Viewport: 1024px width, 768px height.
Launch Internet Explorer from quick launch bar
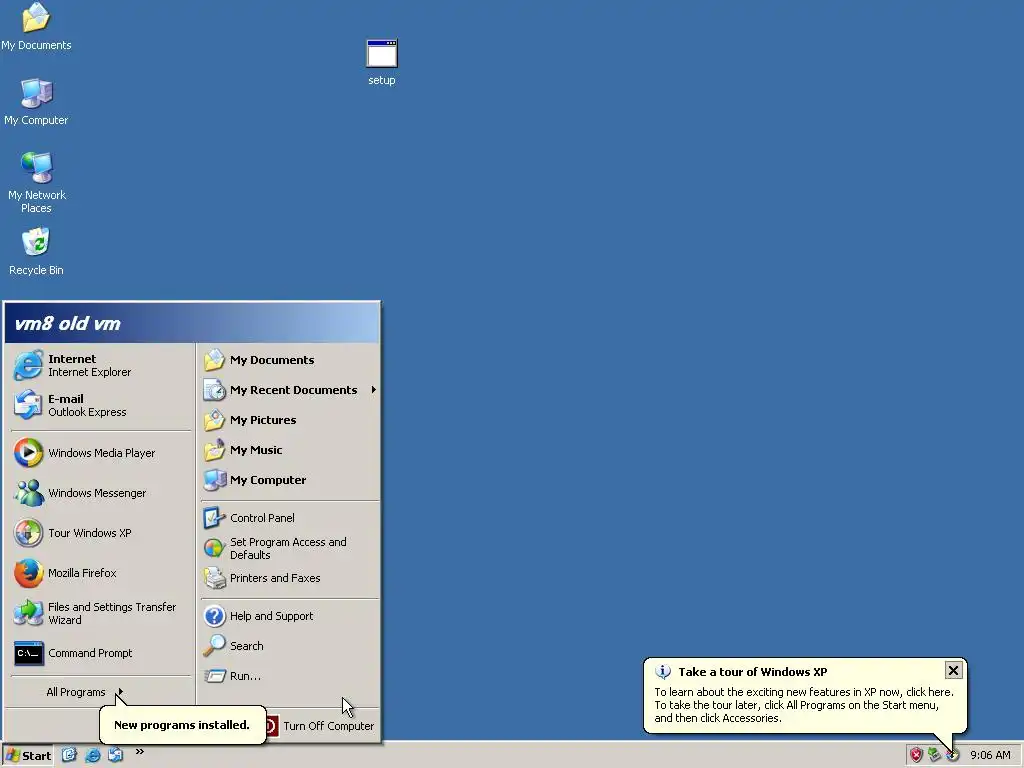(x=93, y=755)
